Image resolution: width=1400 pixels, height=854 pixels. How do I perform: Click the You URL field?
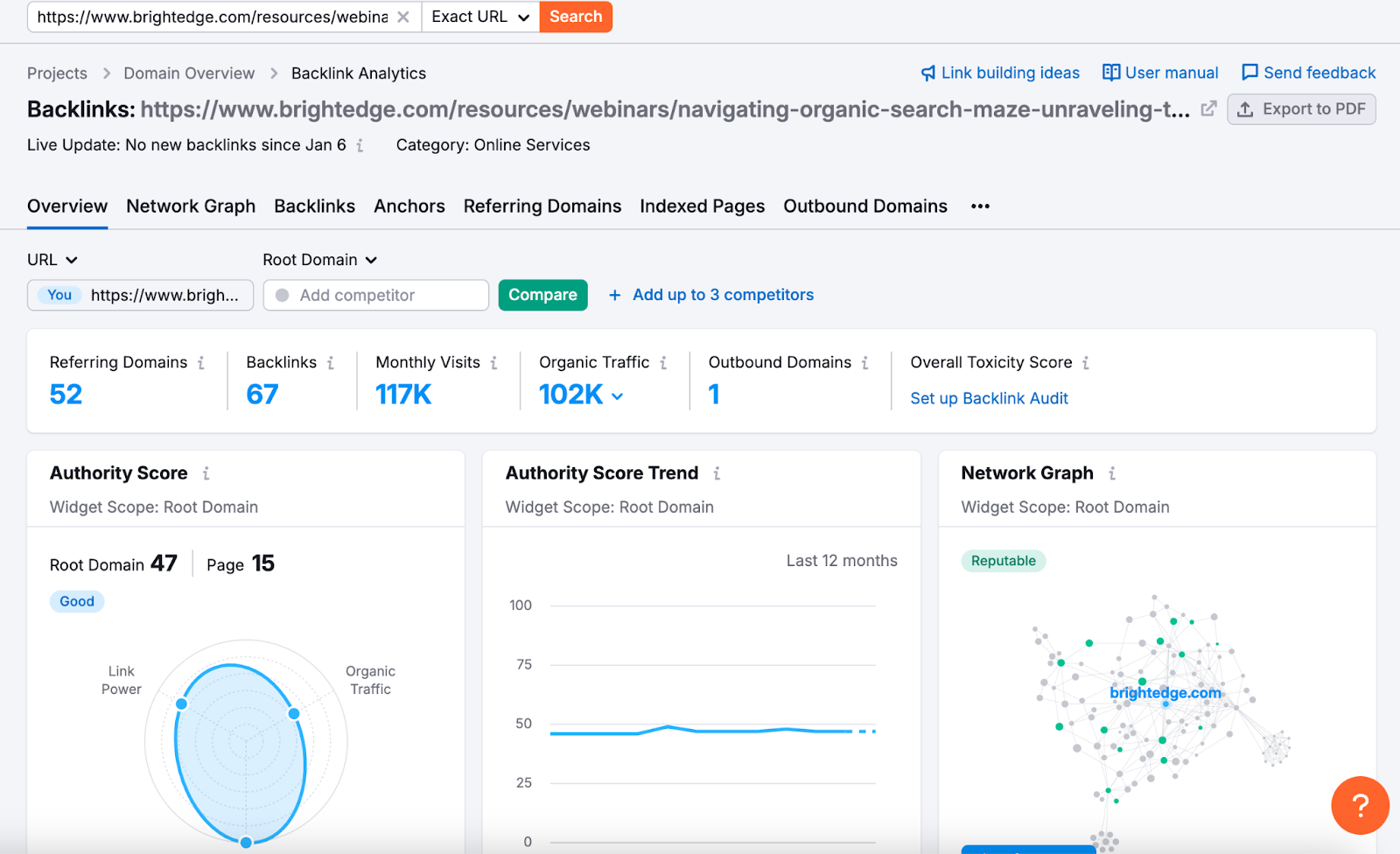point(140,295)
